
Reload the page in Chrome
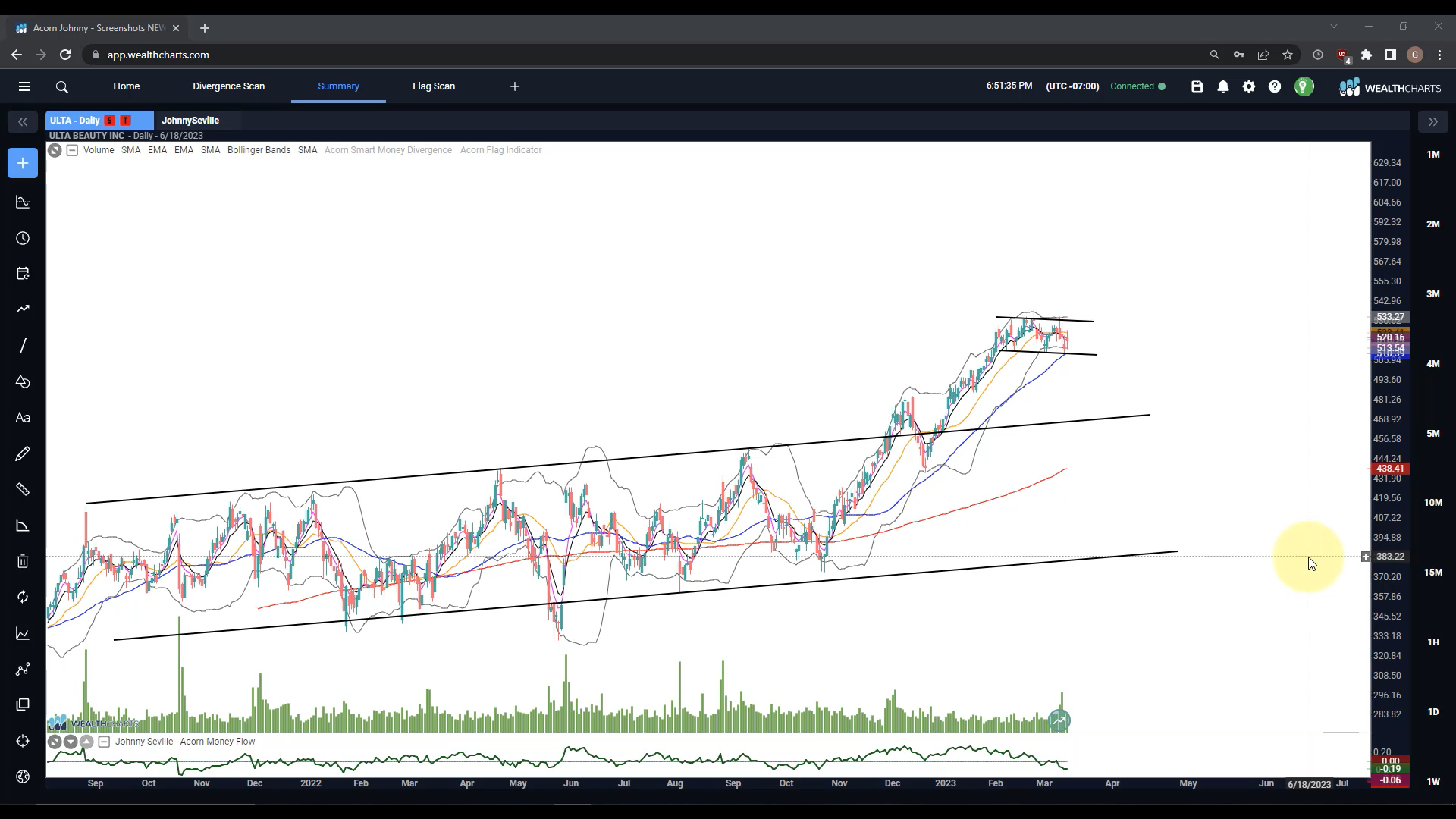pos(65,55)
